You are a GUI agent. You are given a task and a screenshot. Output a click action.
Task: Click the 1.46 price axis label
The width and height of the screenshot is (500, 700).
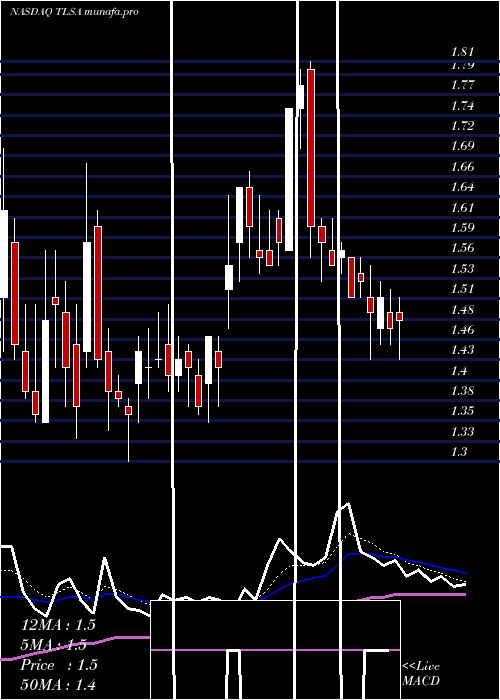point(462,330)
